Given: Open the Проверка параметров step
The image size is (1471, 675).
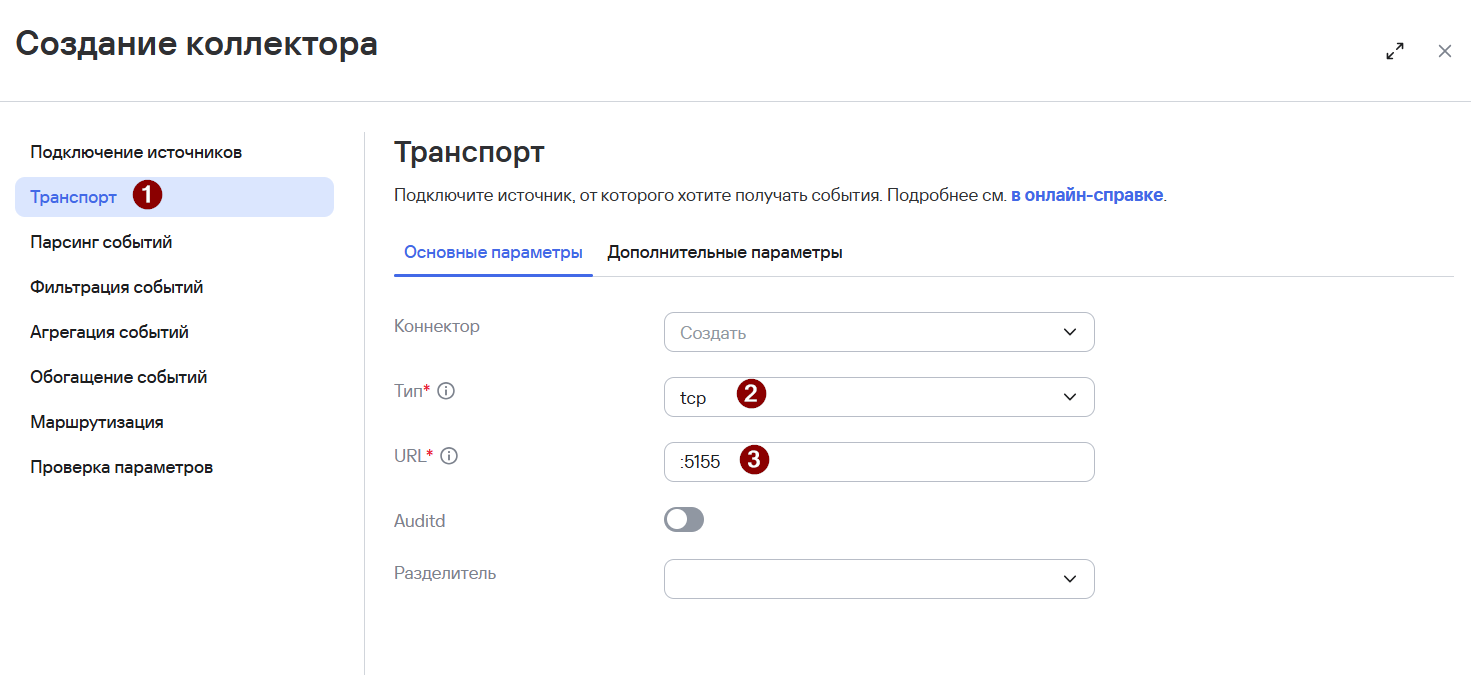Looking at the screenshot, I should pos(121,467).
